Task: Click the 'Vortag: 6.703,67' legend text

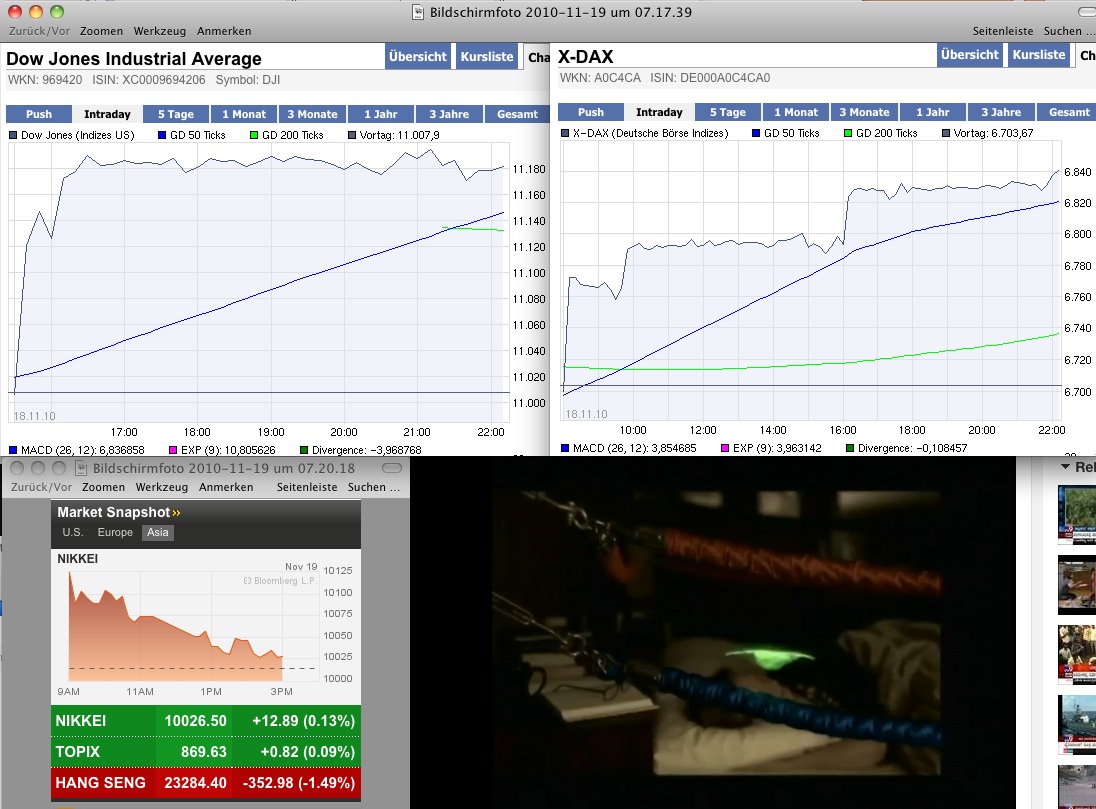Action: (x=993, y=133)
